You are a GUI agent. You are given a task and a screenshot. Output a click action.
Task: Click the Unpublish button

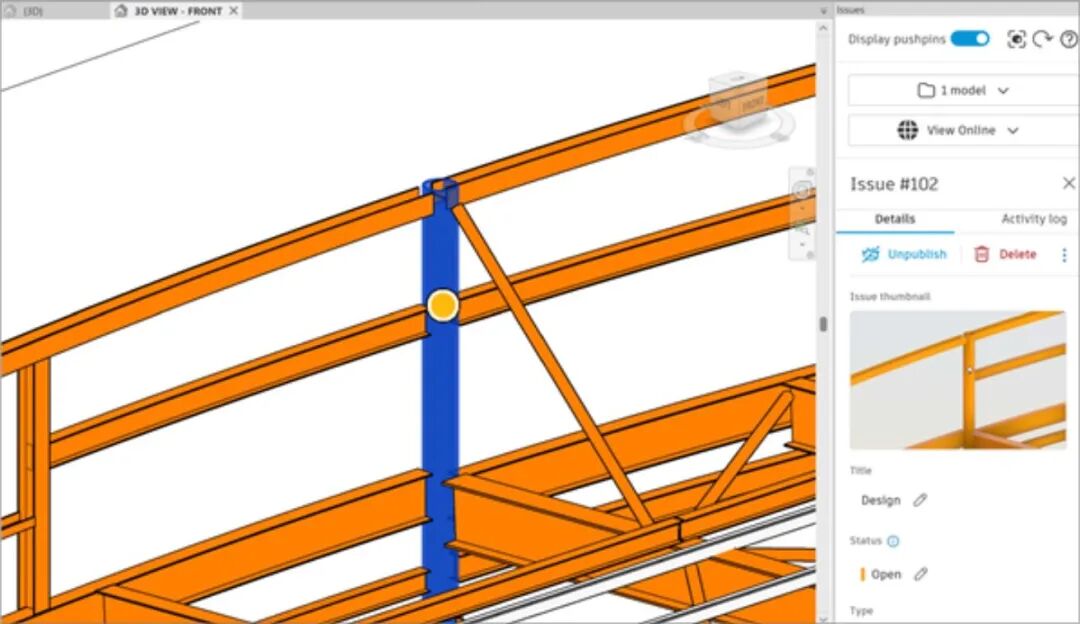click(x=904, y=255)
